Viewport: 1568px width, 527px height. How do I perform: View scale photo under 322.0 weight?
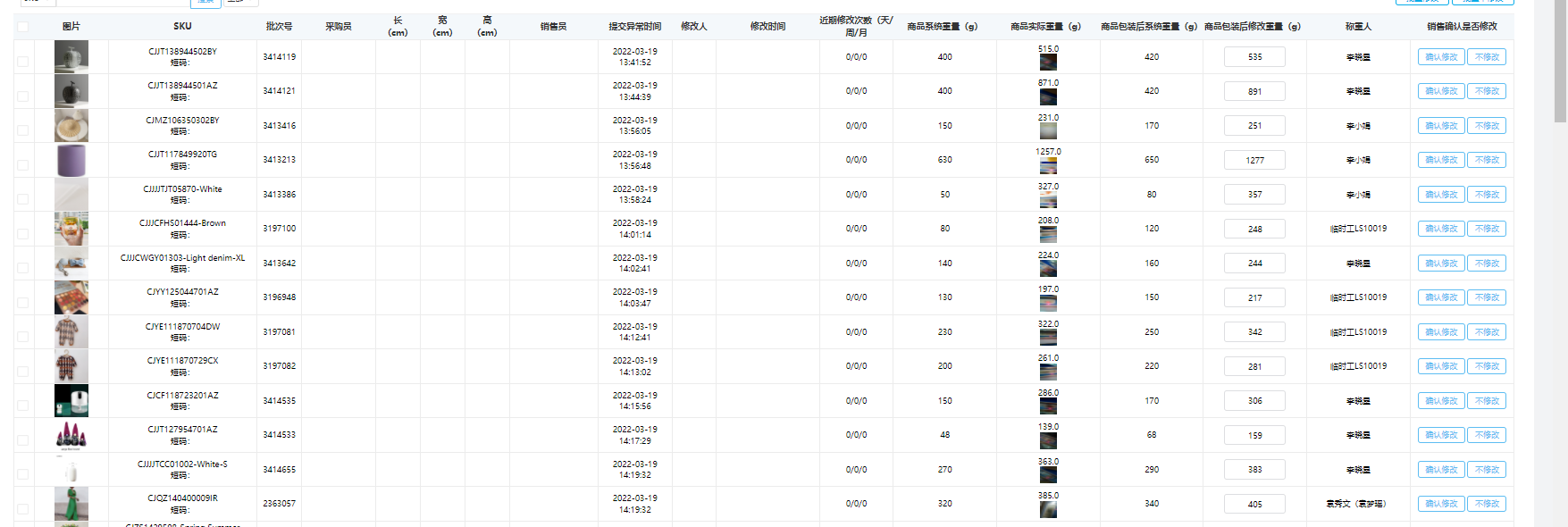tap(1048, 338)
